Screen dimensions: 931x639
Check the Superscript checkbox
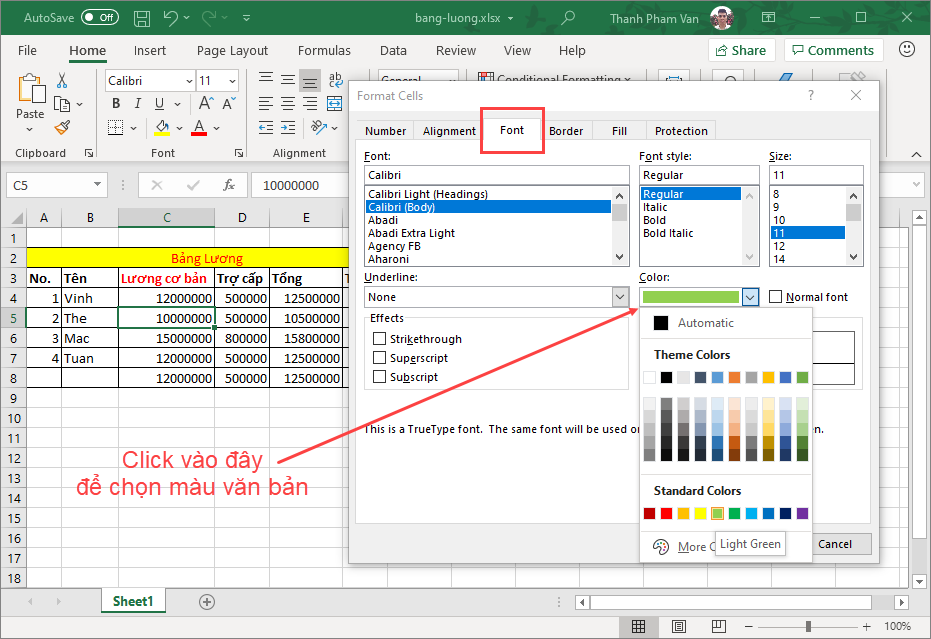pyautogui.click(x=379, y=358)
